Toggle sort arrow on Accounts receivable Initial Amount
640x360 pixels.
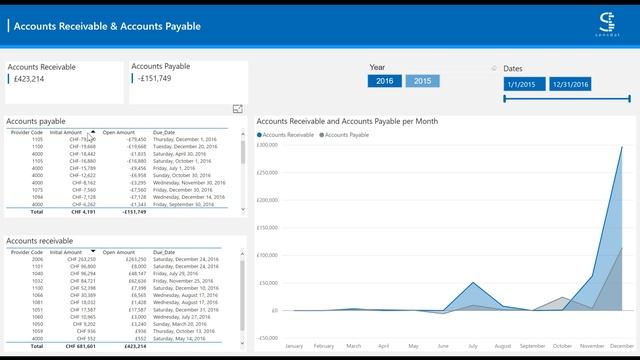tap(93, 251)
